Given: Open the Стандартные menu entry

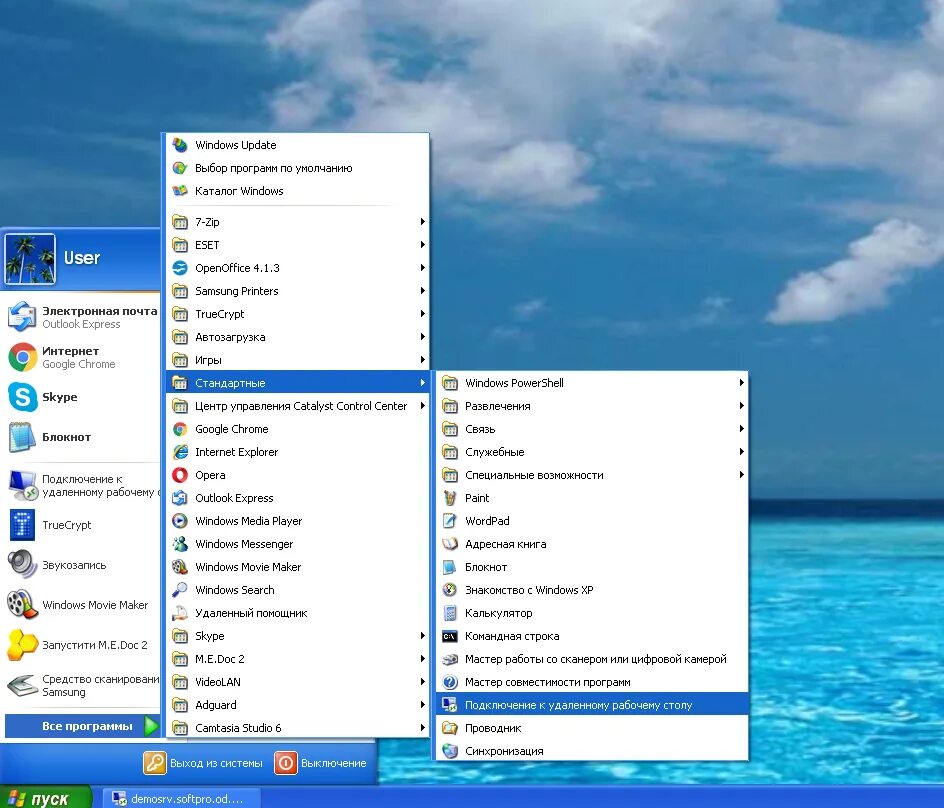Looking at the screenshot, I should [297, 382].
